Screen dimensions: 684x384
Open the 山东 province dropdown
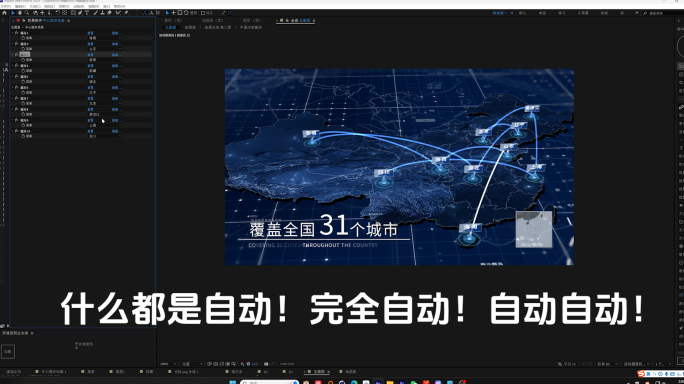tap(105, 49)
